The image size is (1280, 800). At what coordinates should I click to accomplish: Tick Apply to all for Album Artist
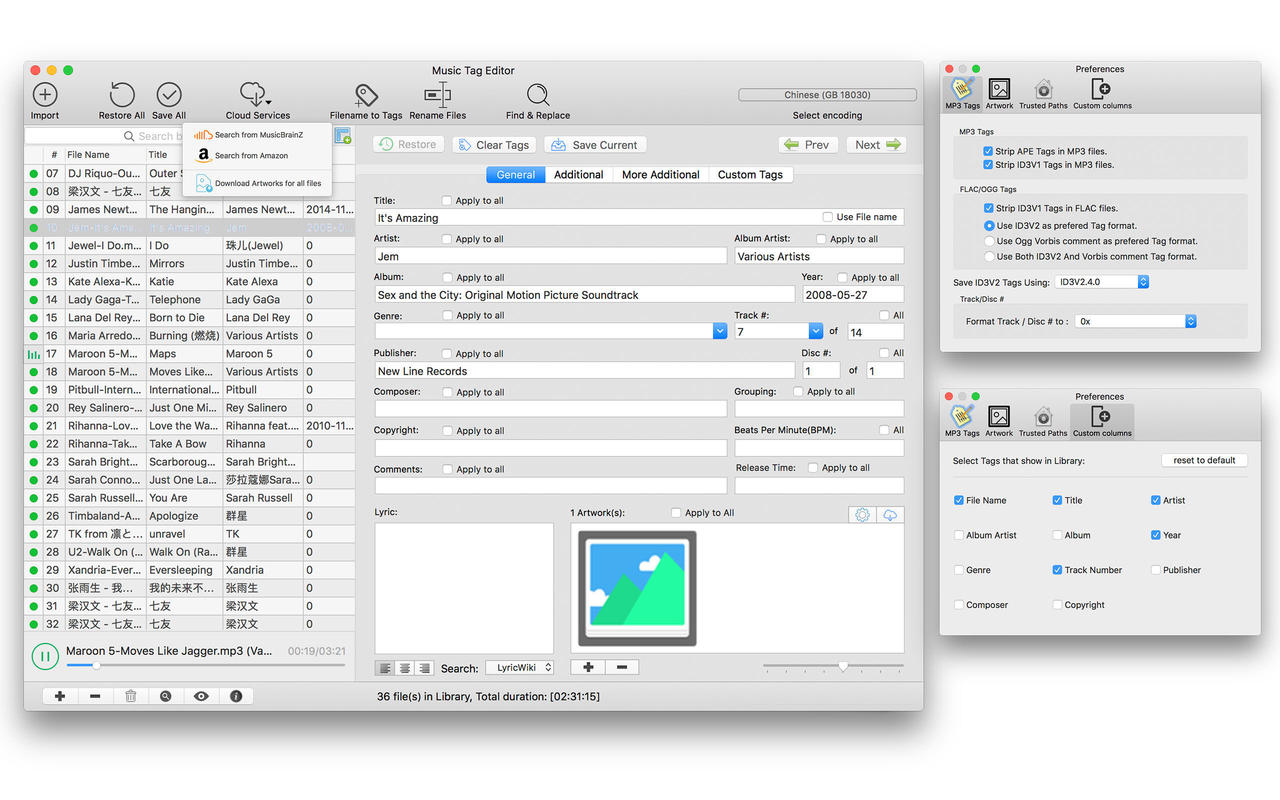click(821, 239)
